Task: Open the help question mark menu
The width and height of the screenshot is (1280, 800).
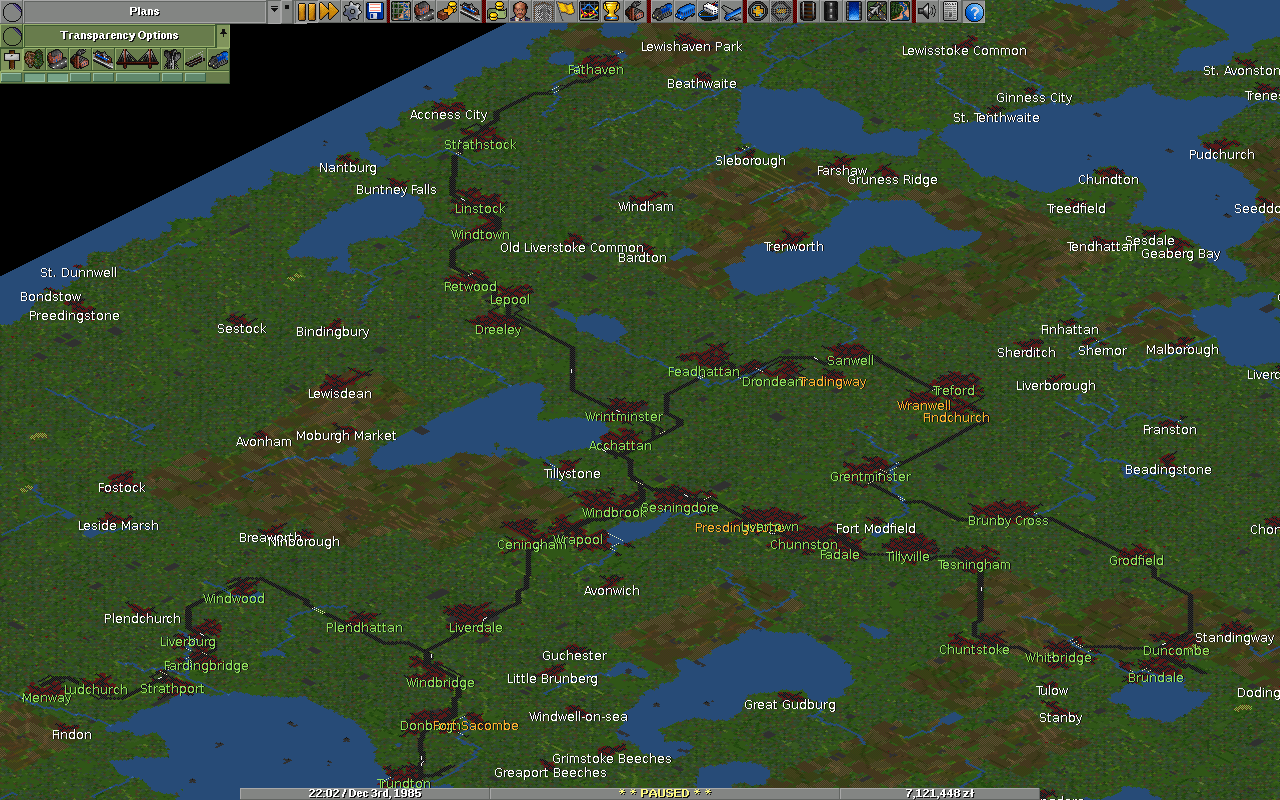Action: (x=974, y=12)
